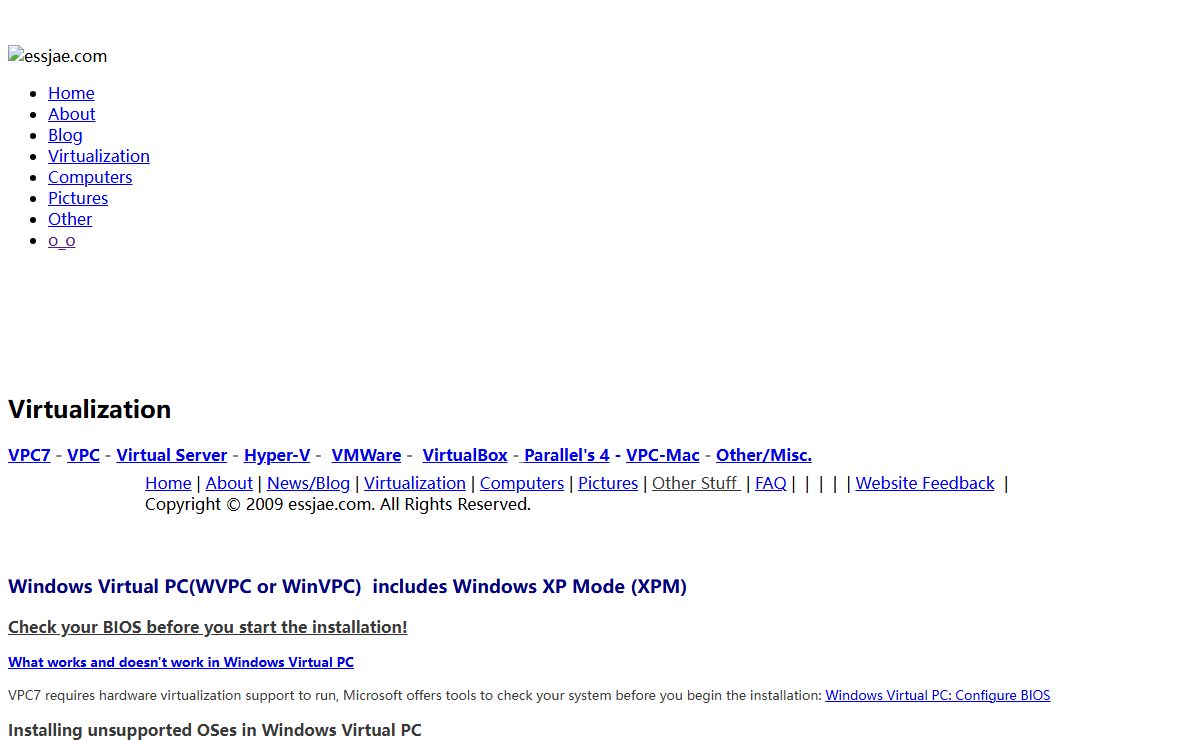
Task: Open the VPC7 section link
Action: (x=29, y=455)
